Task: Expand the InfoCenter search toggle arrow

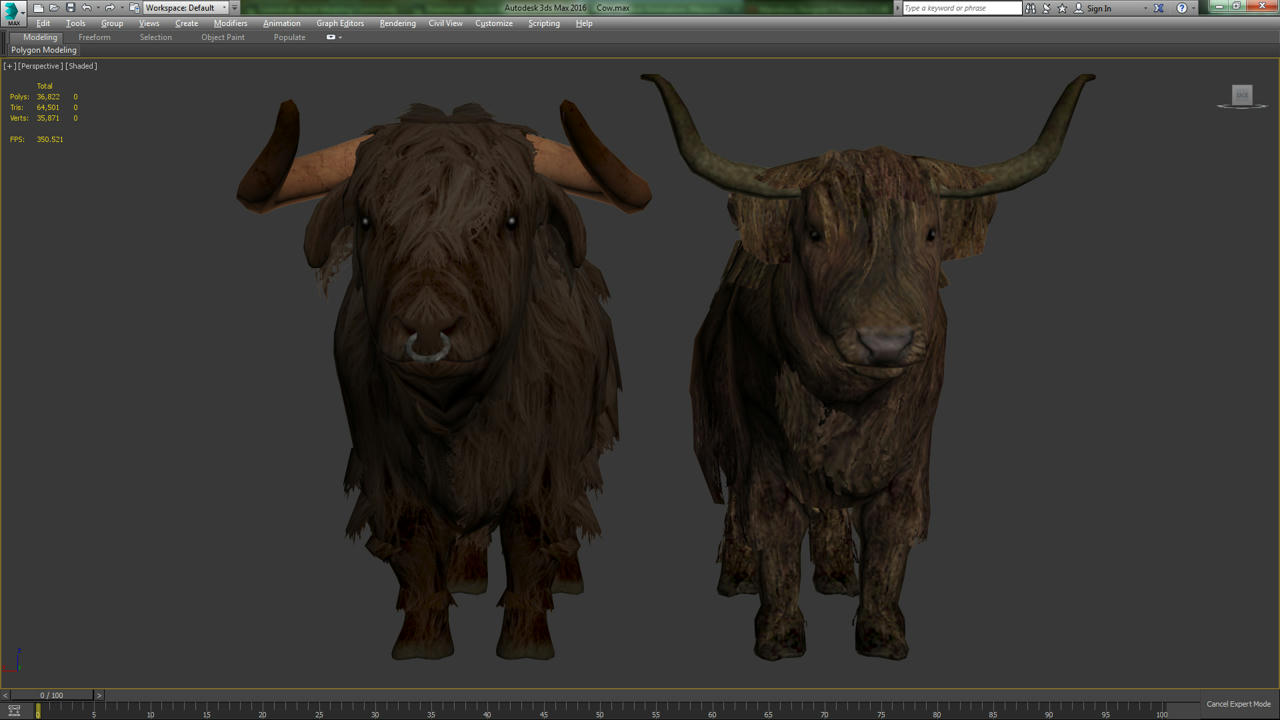Action: click(x=897, y=8)
